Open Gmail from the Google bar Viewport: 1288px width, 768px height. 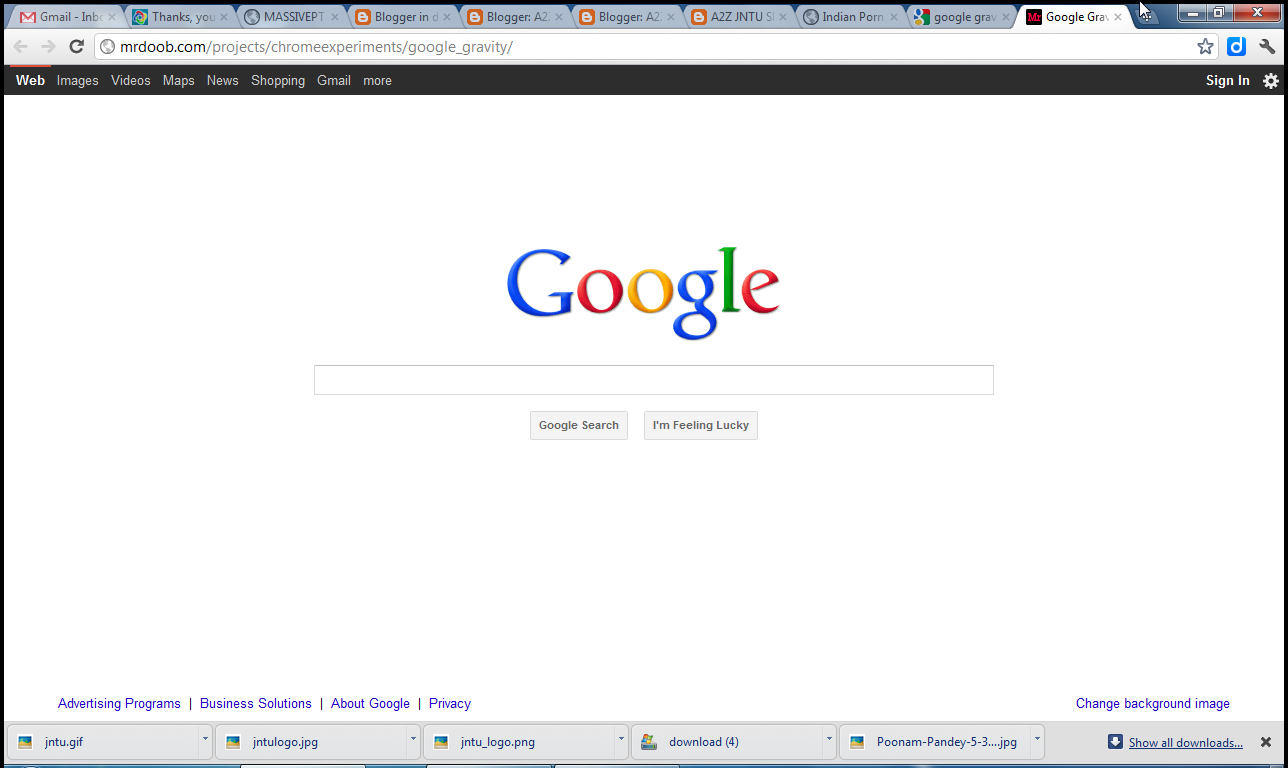tap(334, 81)
